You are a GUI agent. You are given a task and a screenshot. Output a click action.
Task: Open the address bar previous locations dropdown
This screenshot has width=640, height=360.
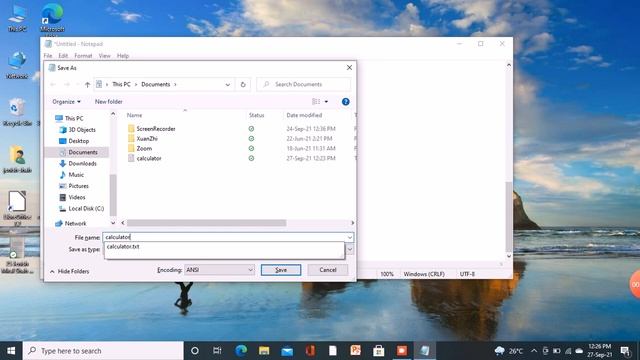[228, 84]
